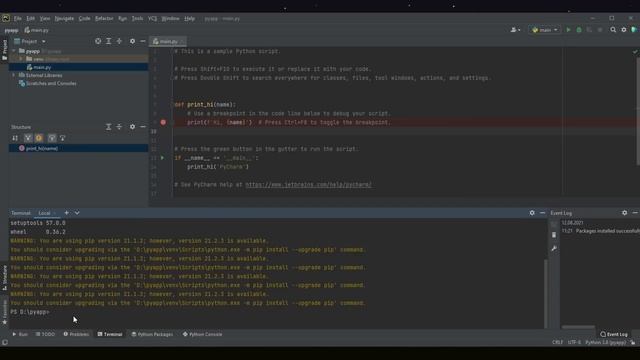Select Scratches and Consoles item
Screen dimensions: 640x360
tap(51, 83)
